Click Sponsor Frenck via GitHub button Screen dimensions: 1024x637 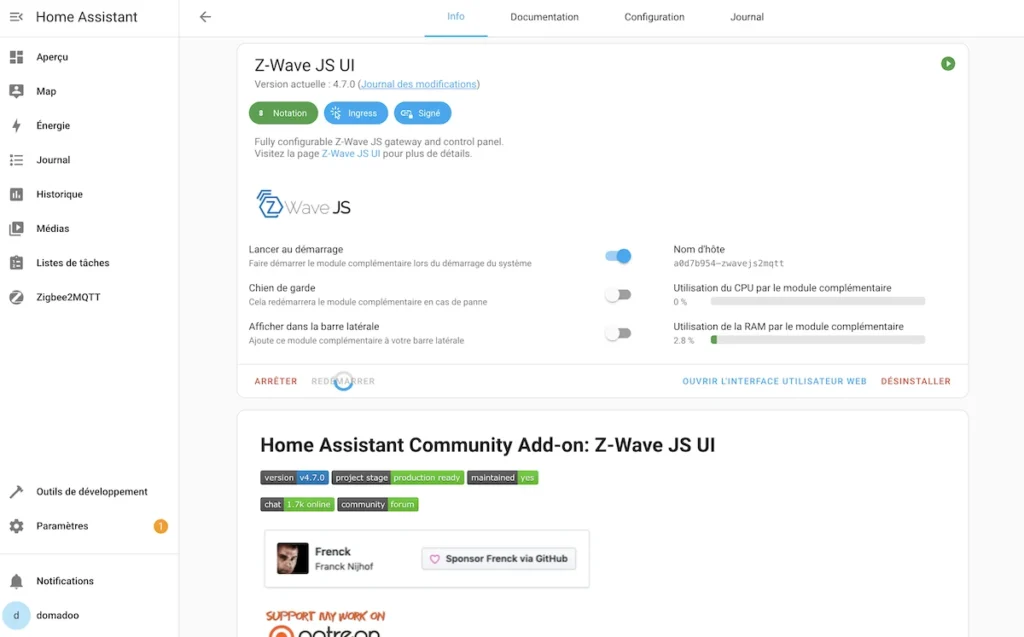499,559
